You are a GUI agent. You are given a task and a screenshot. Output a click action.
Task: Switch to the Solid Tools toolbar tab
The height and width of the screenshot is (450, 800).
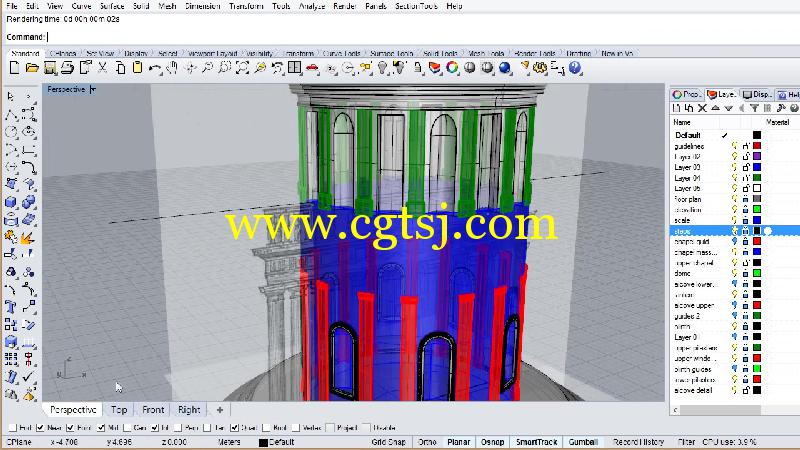pos(440,53)
